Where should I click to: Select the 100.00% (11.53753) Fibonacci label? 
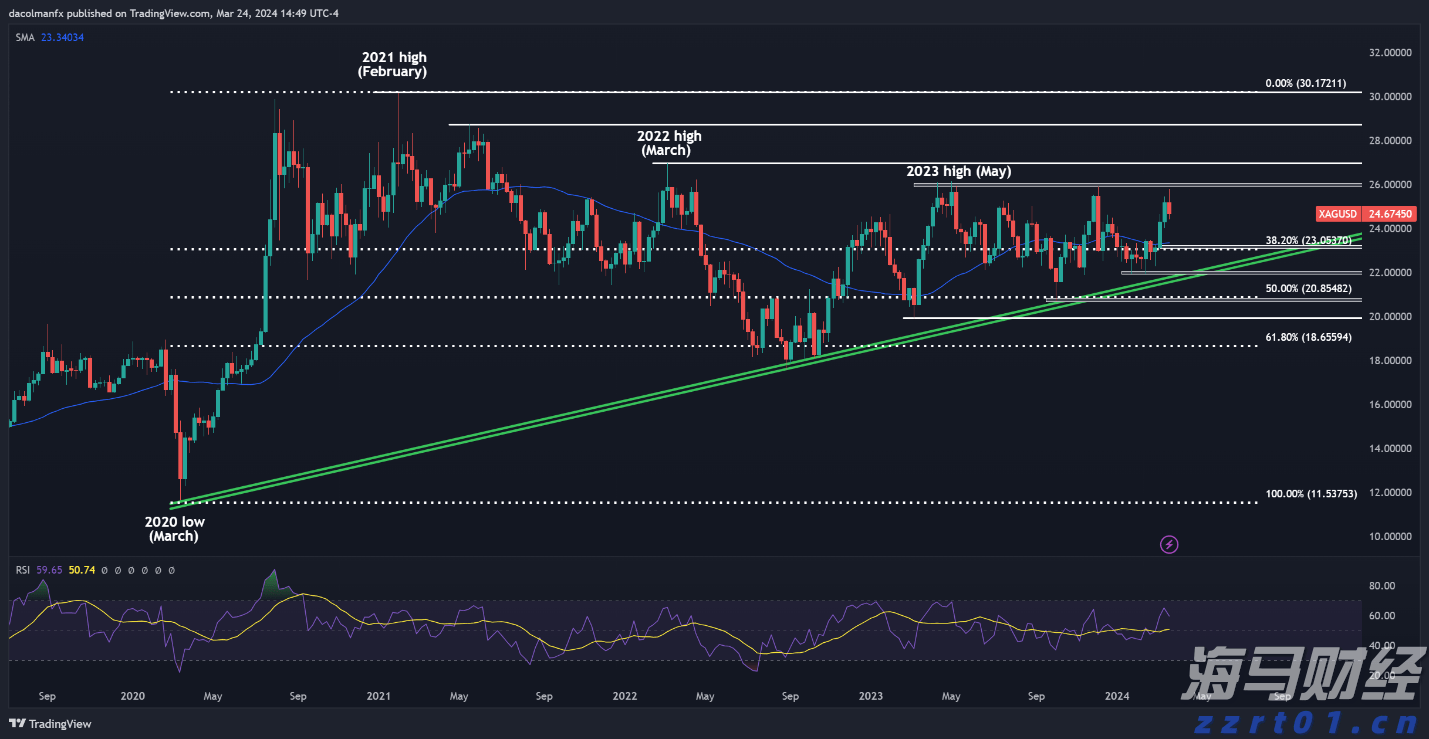1311,494
